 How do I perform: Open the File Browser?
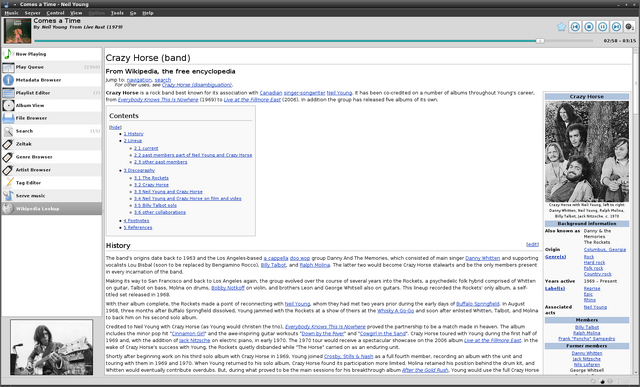(51, 118)
